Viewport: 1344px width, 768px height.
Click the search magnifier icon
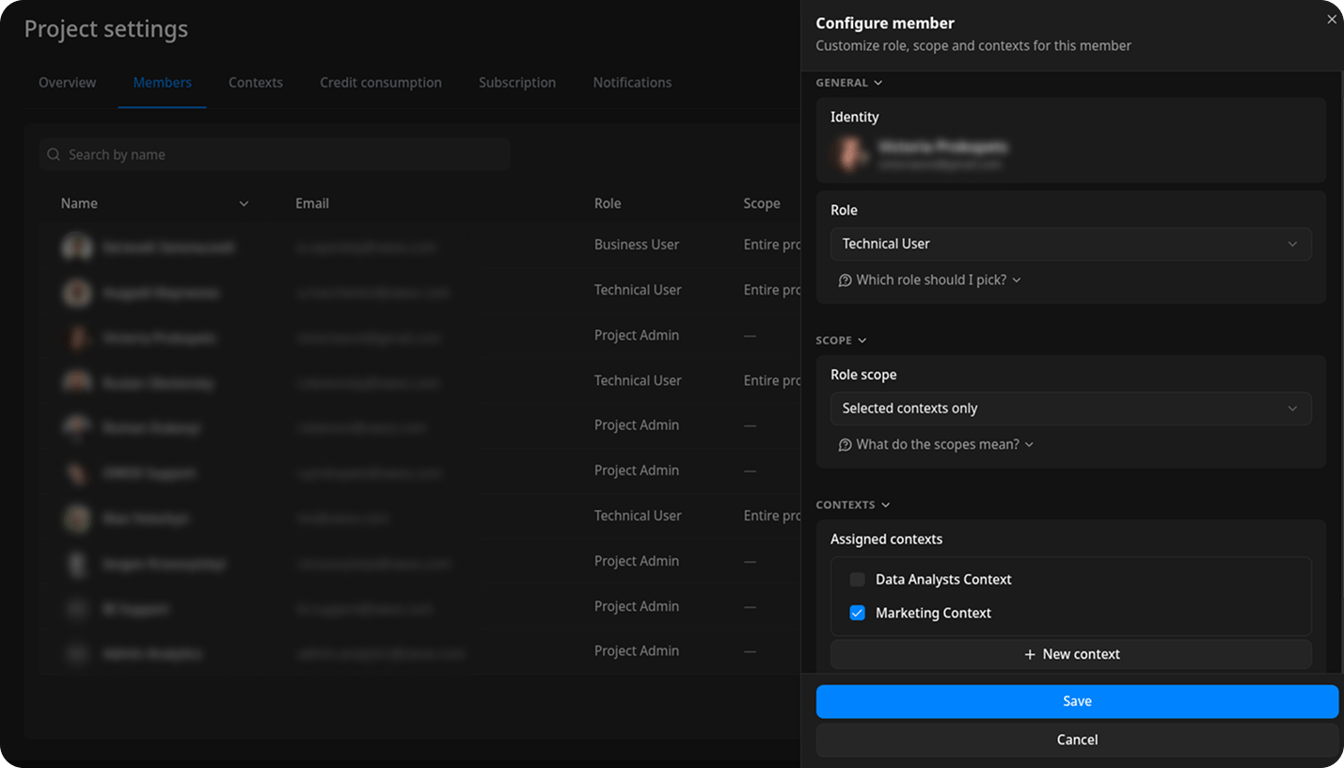[54, 155]
